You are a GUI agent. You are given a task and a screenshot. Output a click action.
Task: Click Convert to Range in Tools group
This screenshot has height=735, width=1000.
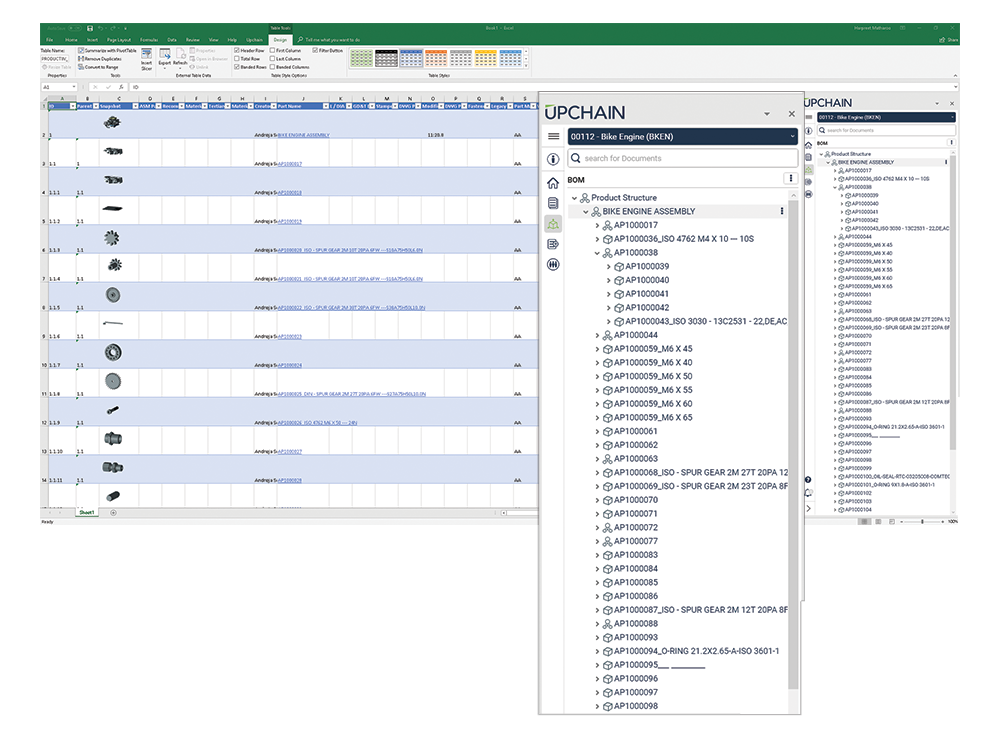coord(98,67)
